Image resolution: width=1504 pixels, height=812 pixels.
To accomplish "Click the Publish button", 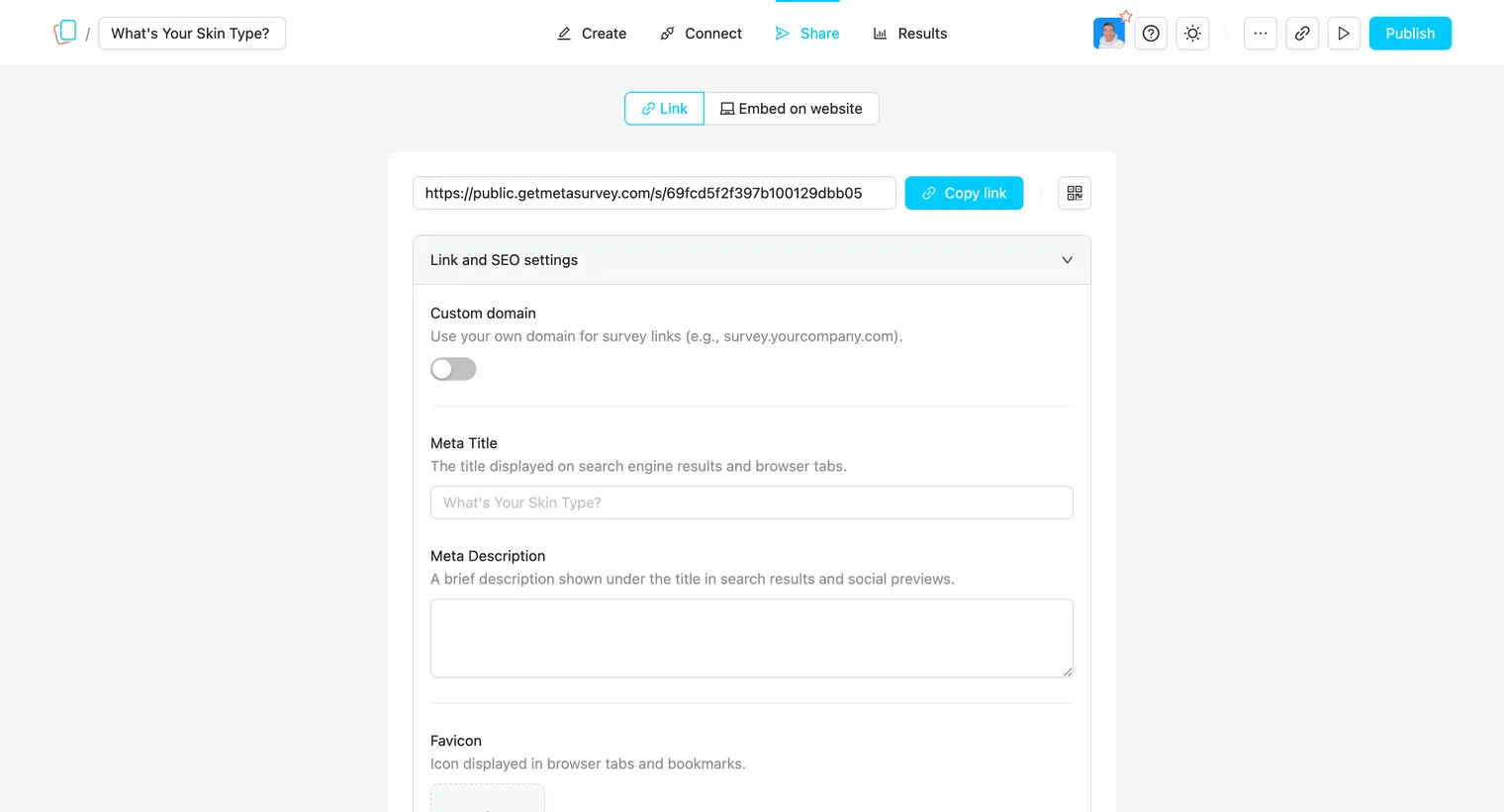I will click(1410, 34).
